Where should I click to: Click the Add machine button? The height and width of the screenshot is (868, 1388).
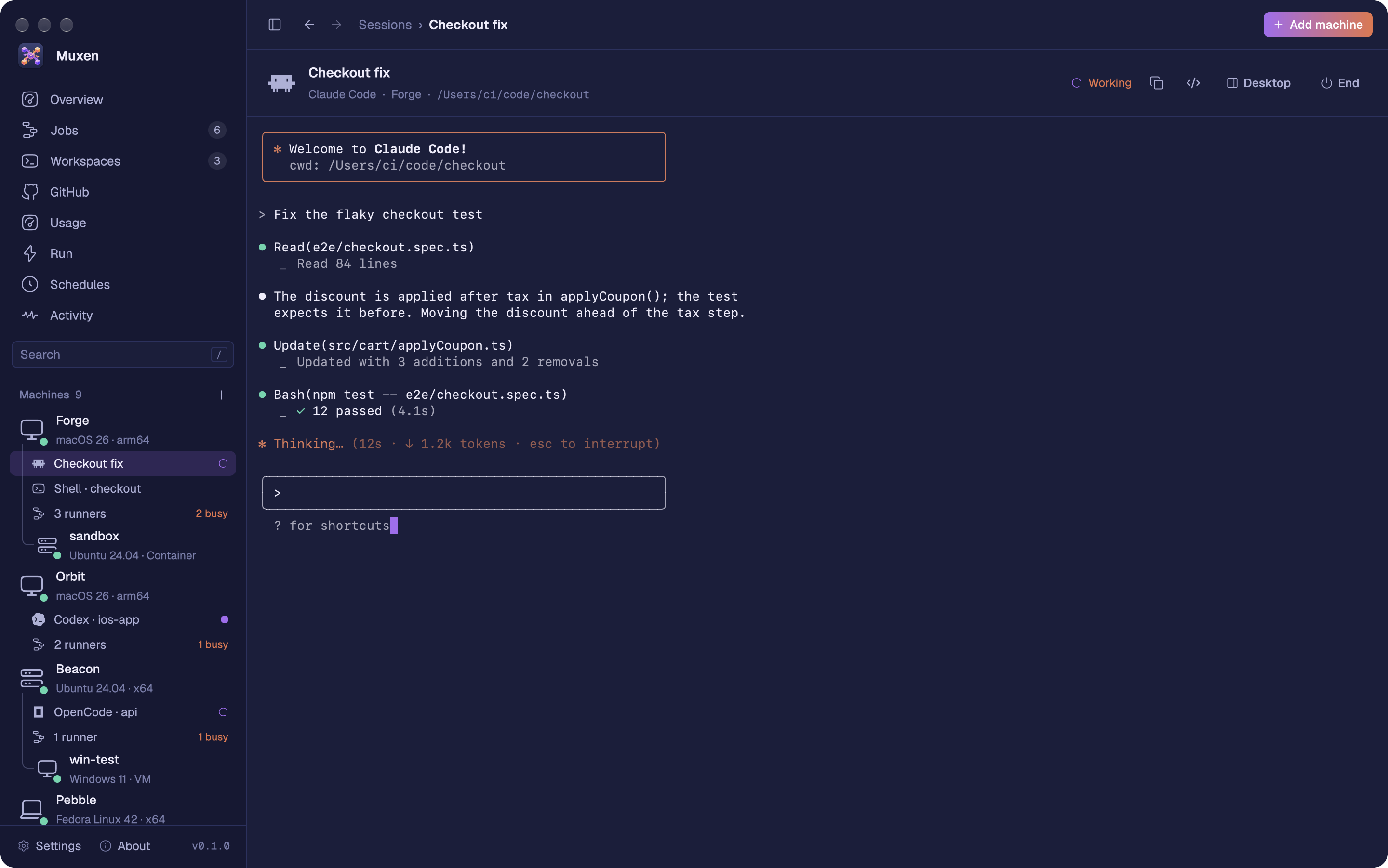(1317, 25)
